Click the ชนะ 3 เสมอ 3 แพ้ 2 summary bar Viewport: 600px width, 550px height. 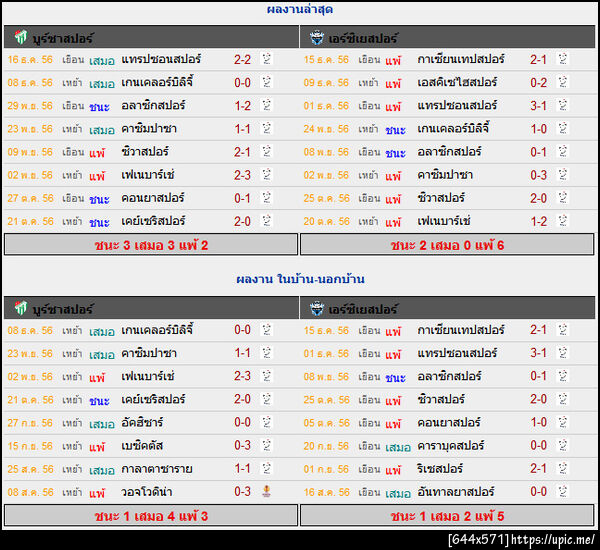[x=151, y=244]
